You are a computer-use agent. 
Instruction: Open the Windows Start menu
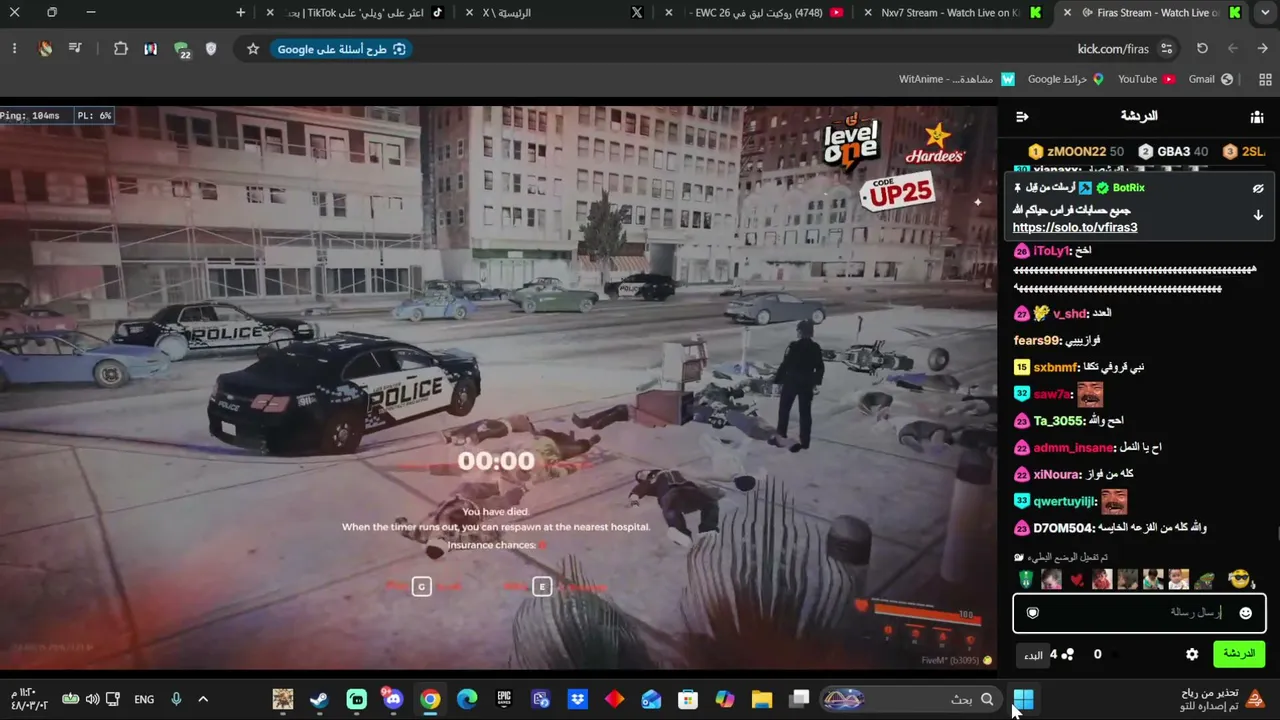tap(1023, 699)
